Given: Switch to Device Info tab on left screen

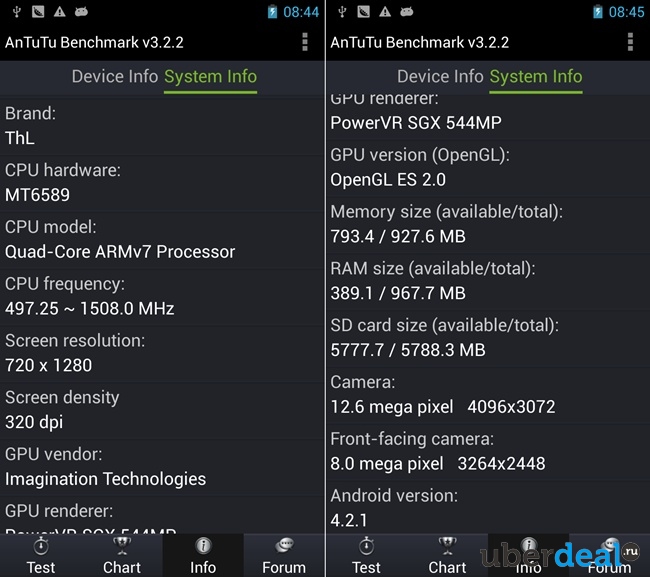Looking at the screenshot, I should 115,77.
